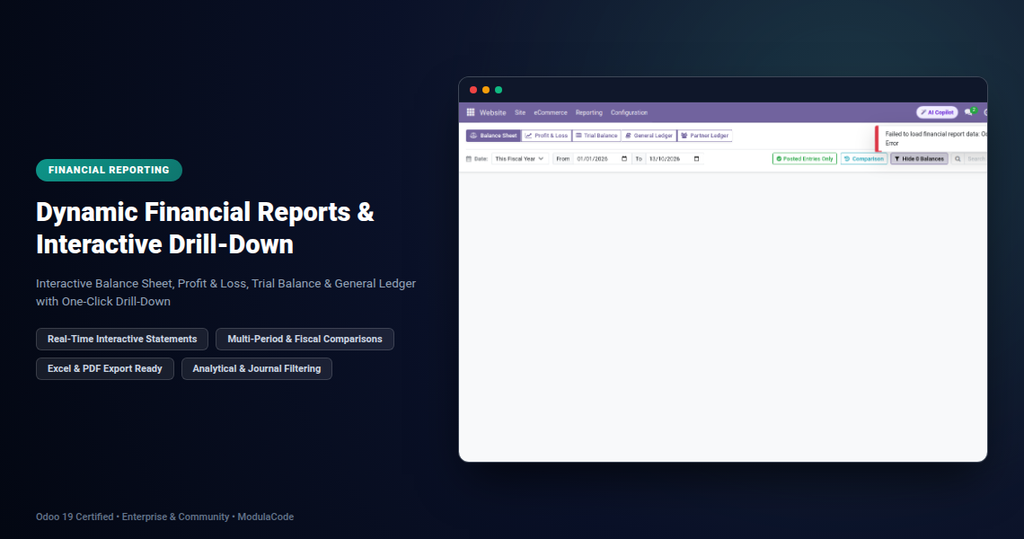This screenshot has width=1024, height=539.
Task: Open the eCommerce menu
Action: click(551, 112)
